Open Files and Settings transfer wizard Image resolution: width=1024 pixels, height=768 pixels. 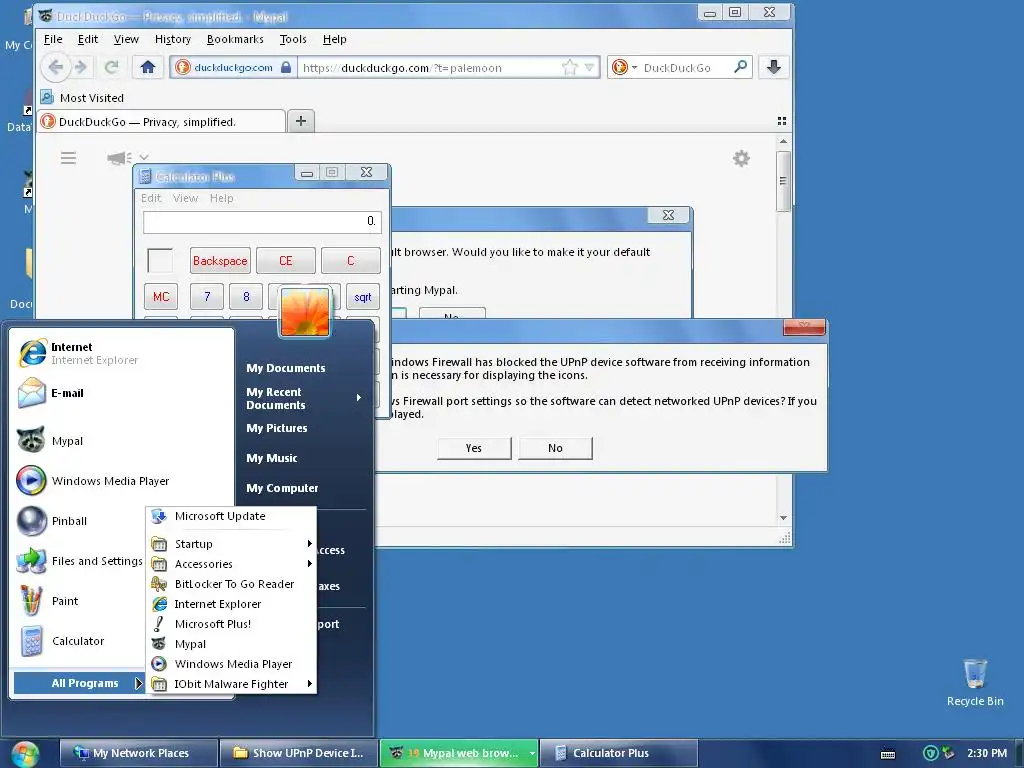[80, 561]
